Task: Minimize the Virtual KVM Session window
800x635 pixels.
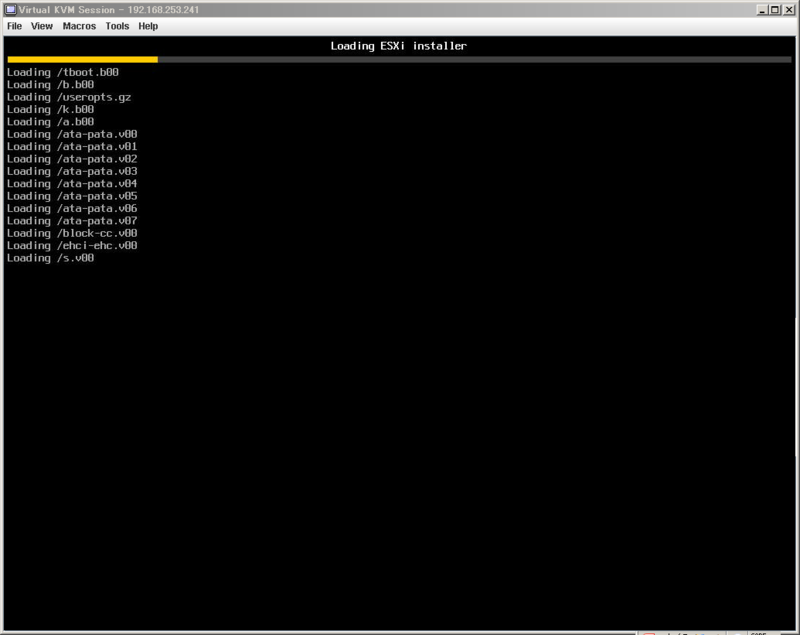Action: 762,10
